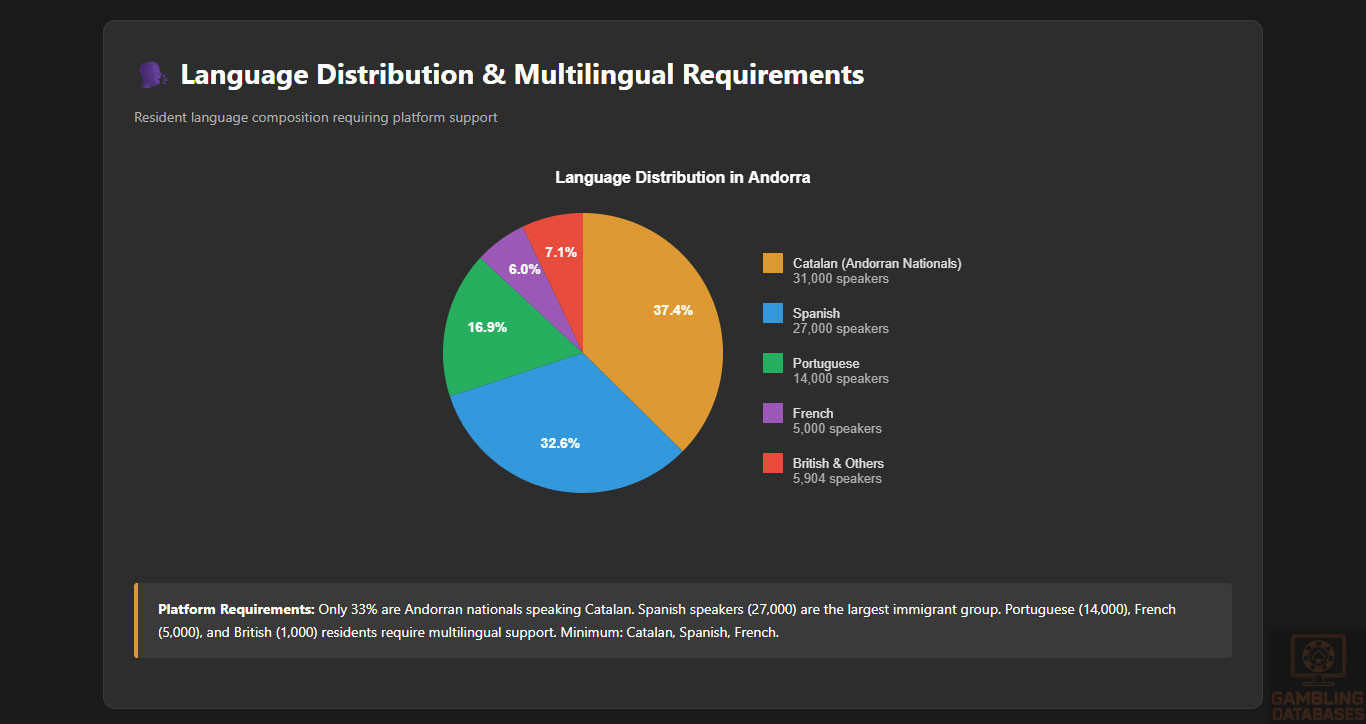Click the Language Distribution in Andorra chart title
Image resolution: width=1366 pixels, height=724 pixels.
(682, 177)
